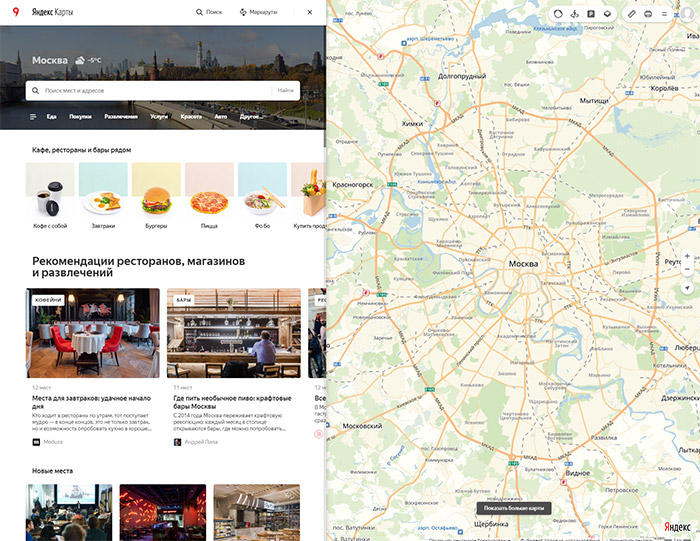Screen dimensions: 700x541
Task: Toggle street panorama icon on map toolbar
Action: pyautogui.click(x=575, y=14)
